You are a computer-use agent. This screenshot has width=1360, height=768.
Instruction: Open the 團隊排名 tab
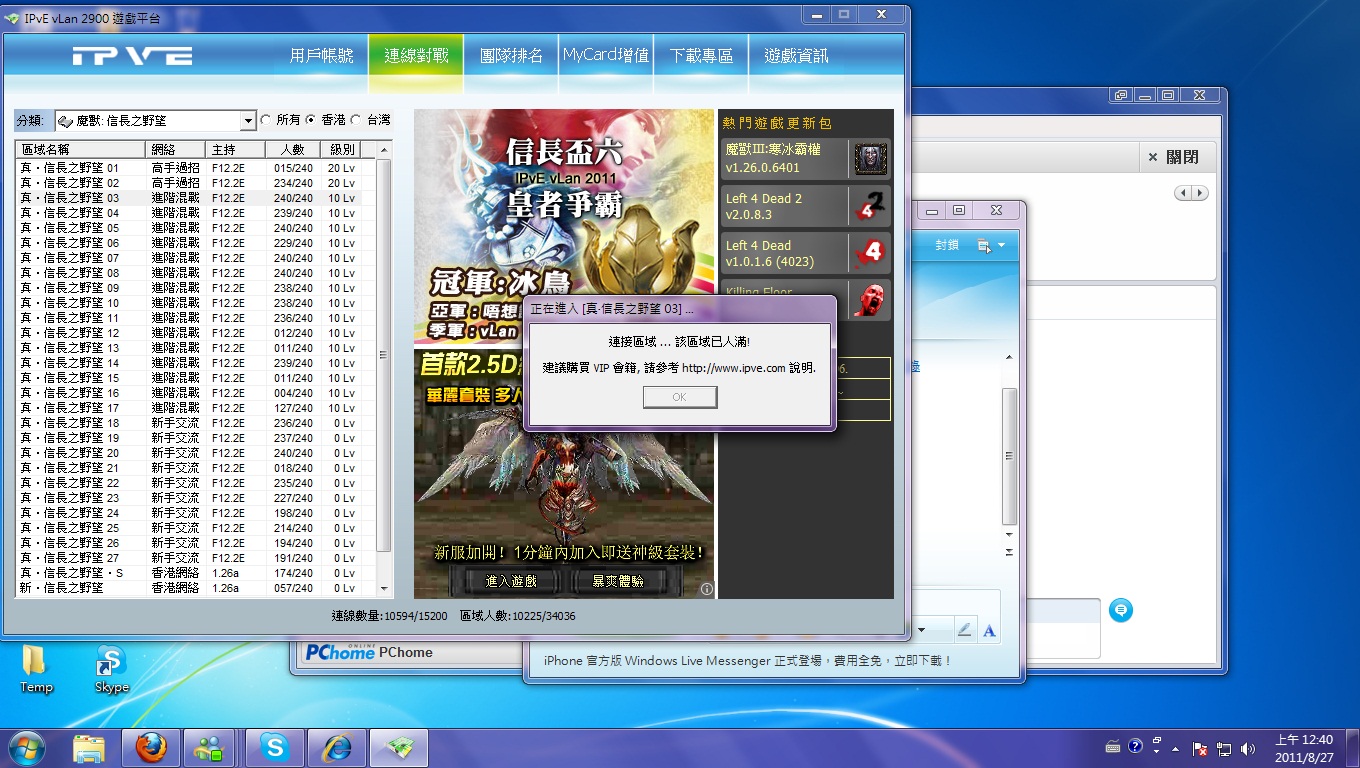511,56
